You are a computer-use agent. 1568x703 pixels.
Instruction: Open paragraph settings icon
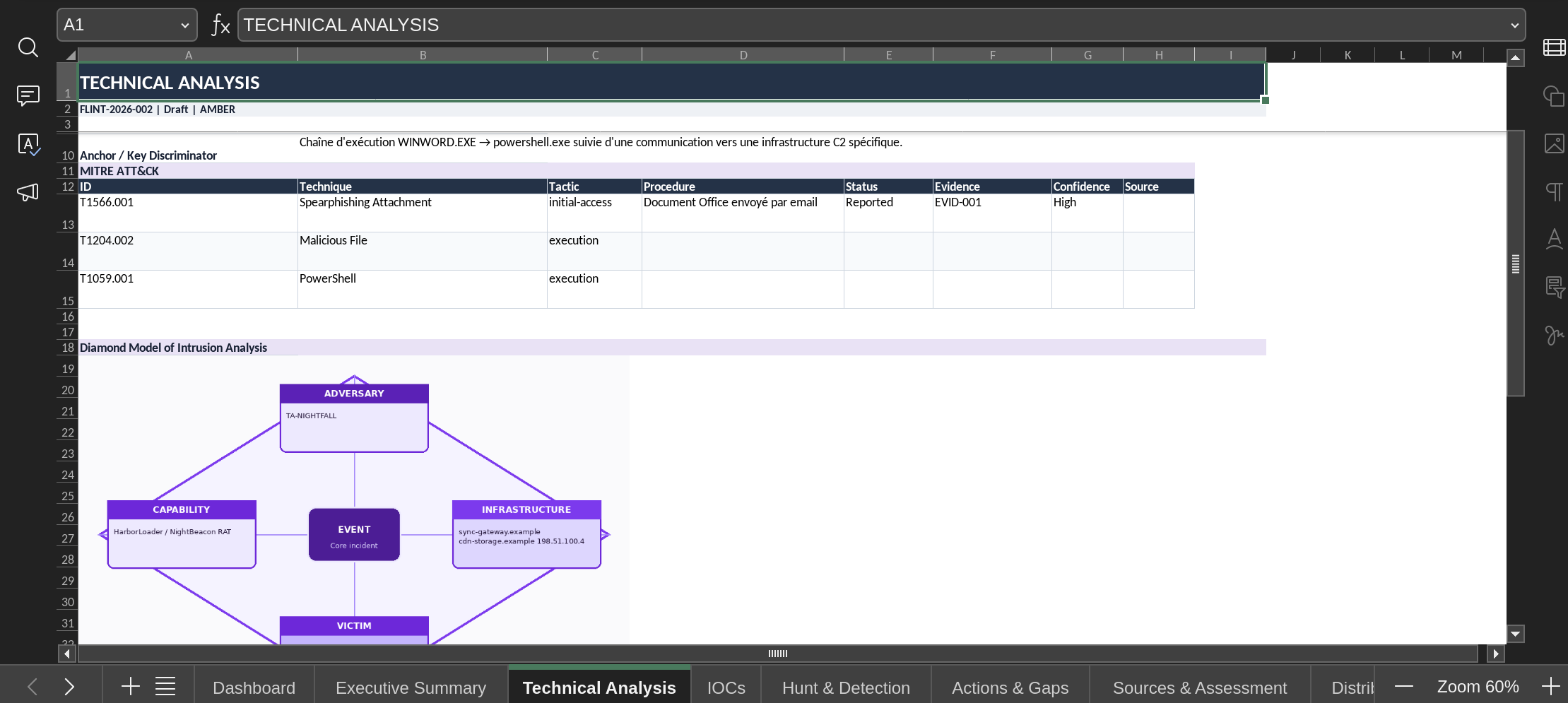pos(1554,191)
